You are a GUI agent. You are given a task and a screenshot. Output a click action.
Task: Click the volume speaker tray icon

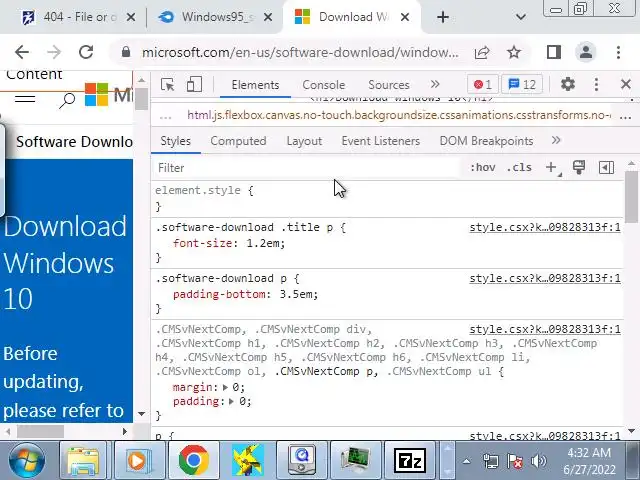click(x=538, y=462)
